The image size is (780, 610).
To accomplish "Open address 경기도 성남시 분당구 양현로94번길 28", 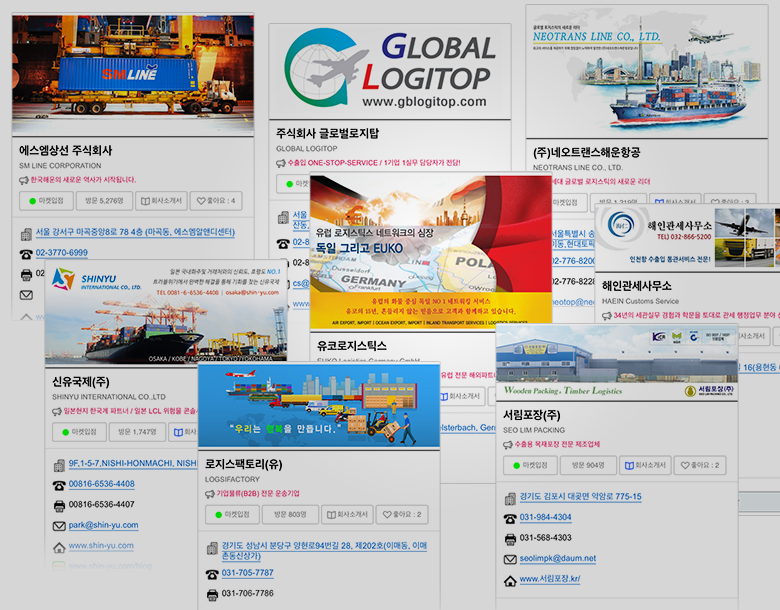I will pyautogui.click(x=324, y=551).
